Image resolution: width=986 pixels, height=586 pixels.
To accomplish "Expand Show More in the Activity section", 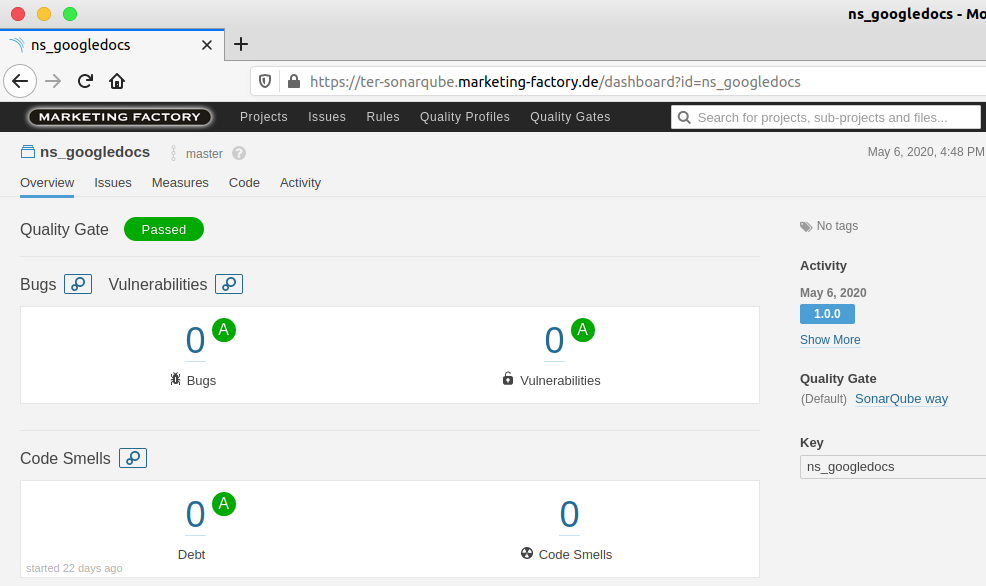I will (x=829, y=339).
